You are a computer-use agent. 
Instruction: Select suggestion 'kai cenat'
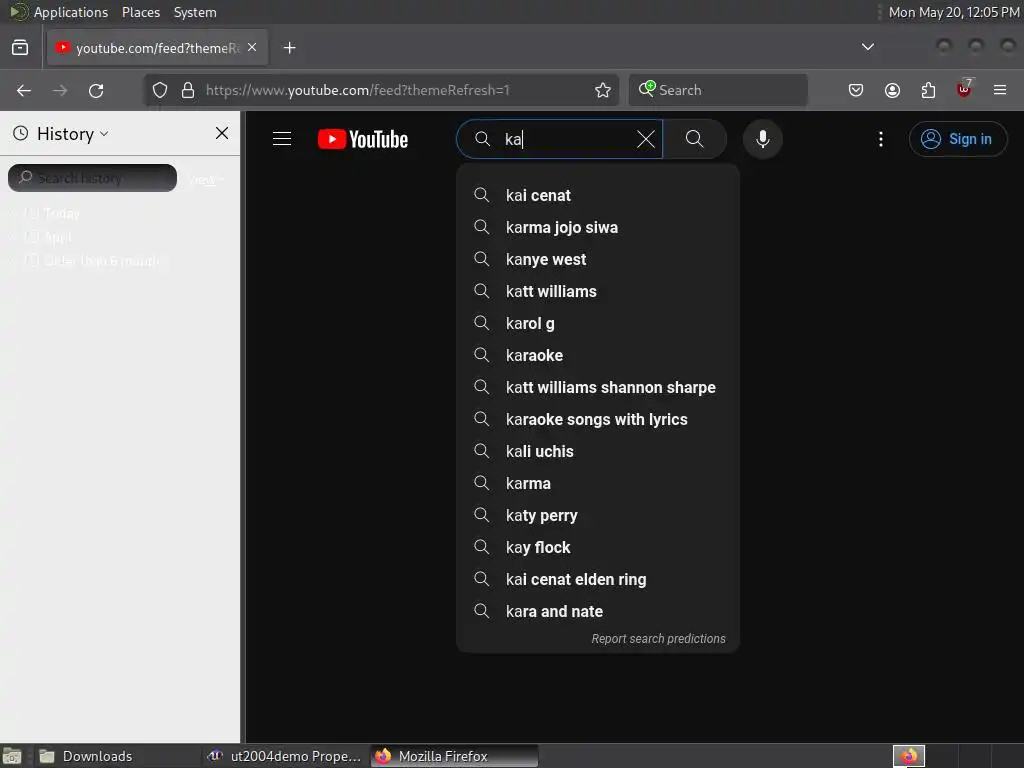[x=598, y=195]
